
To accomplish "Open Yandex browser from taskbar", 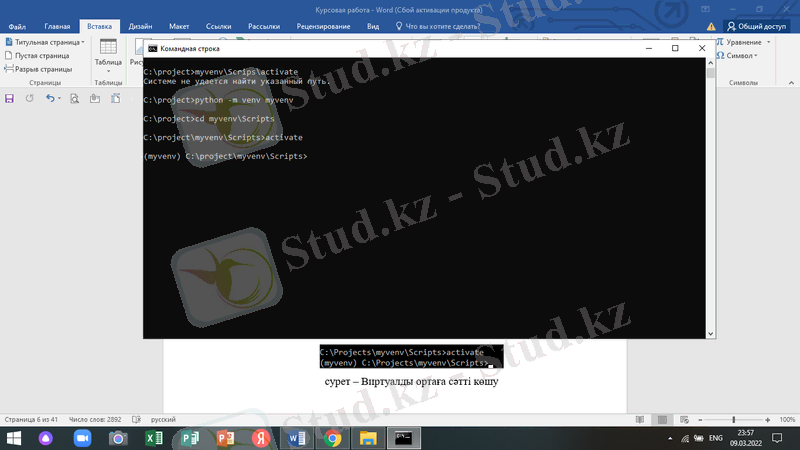I will tap(259, 438).
